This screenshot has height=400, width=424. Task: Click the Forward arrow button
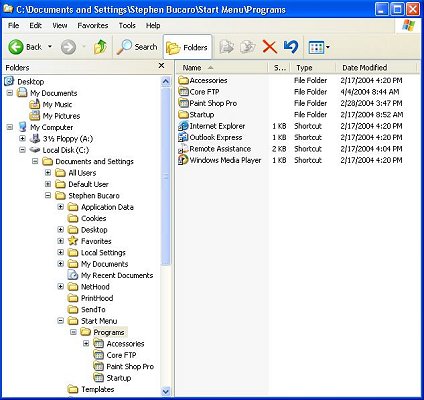(68, 47)
